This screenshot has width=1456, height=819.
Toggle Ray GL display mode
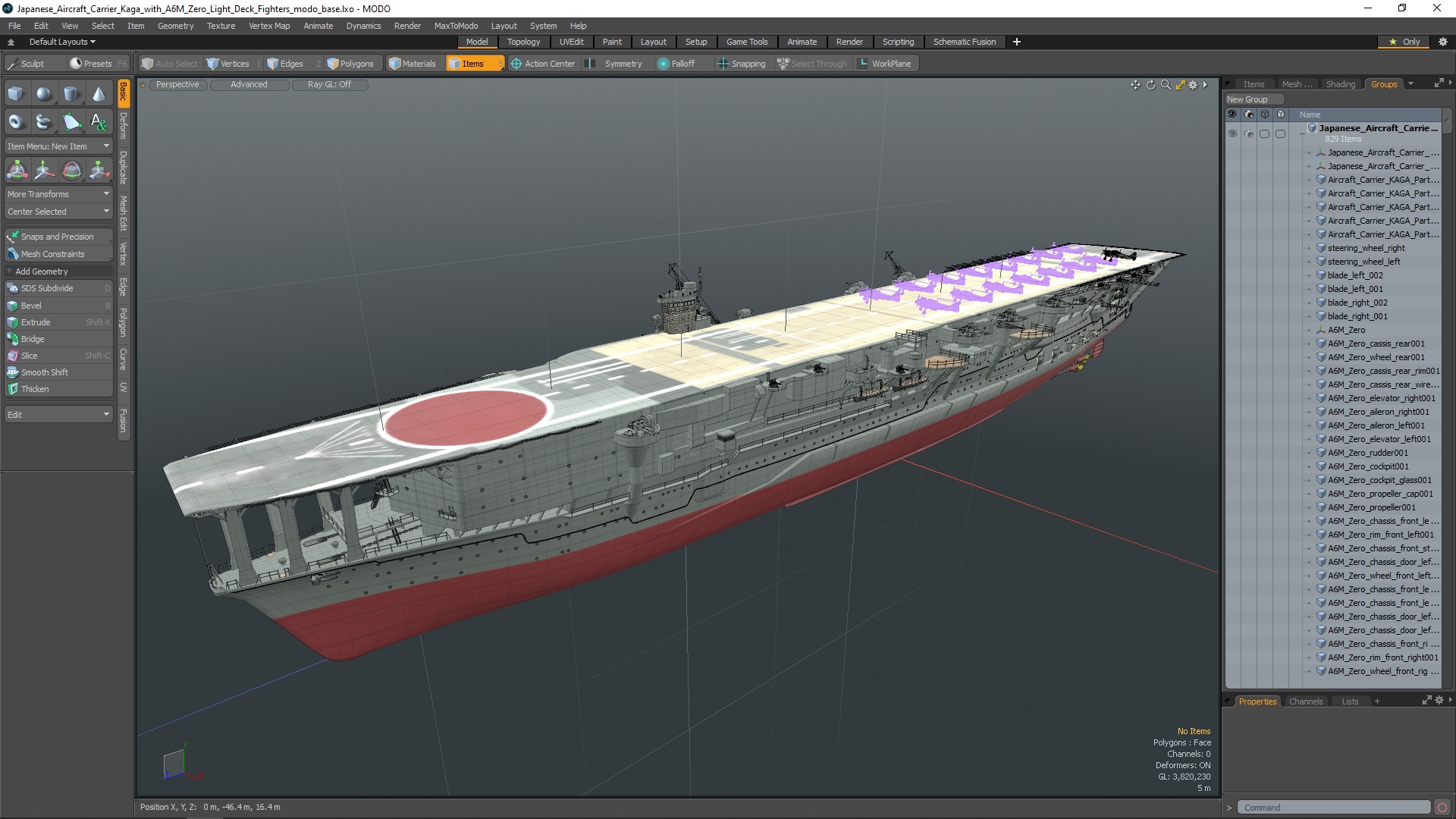[x=328, y=84]
